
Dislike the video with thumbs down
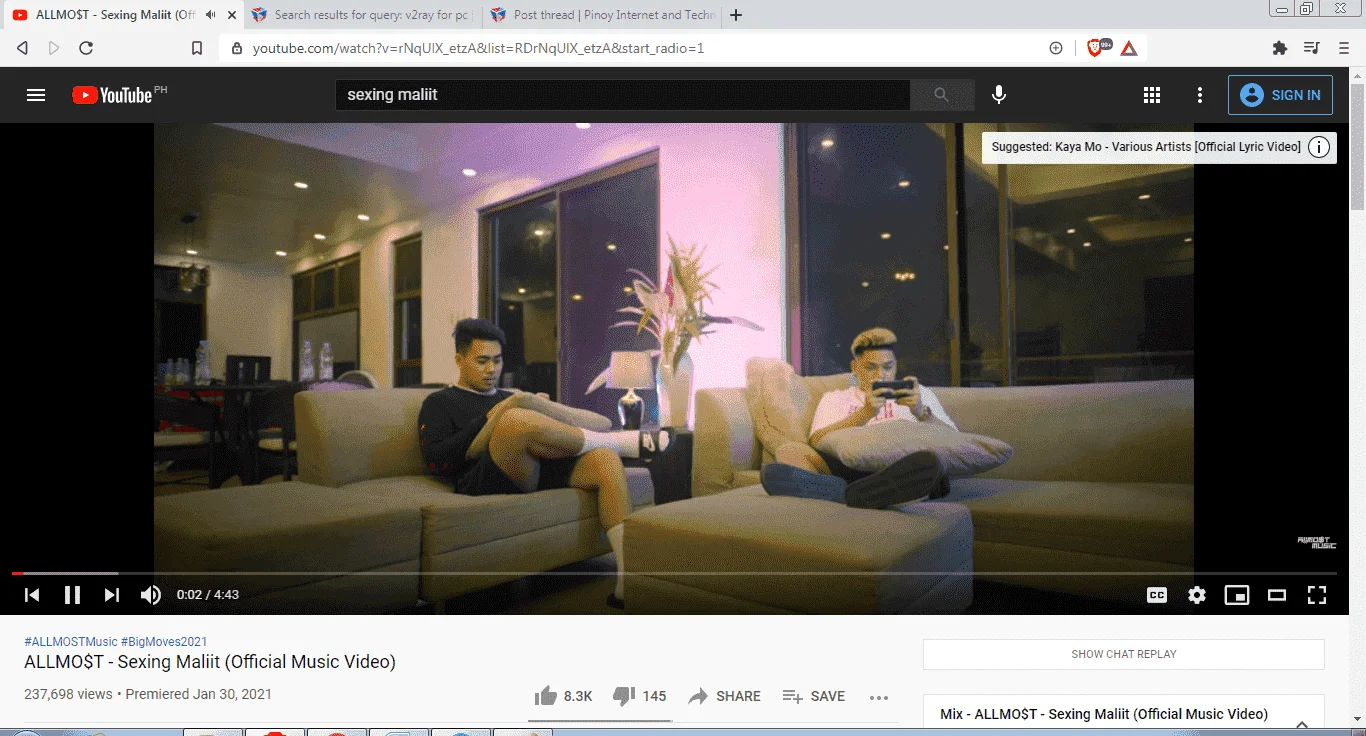[639, 696]
